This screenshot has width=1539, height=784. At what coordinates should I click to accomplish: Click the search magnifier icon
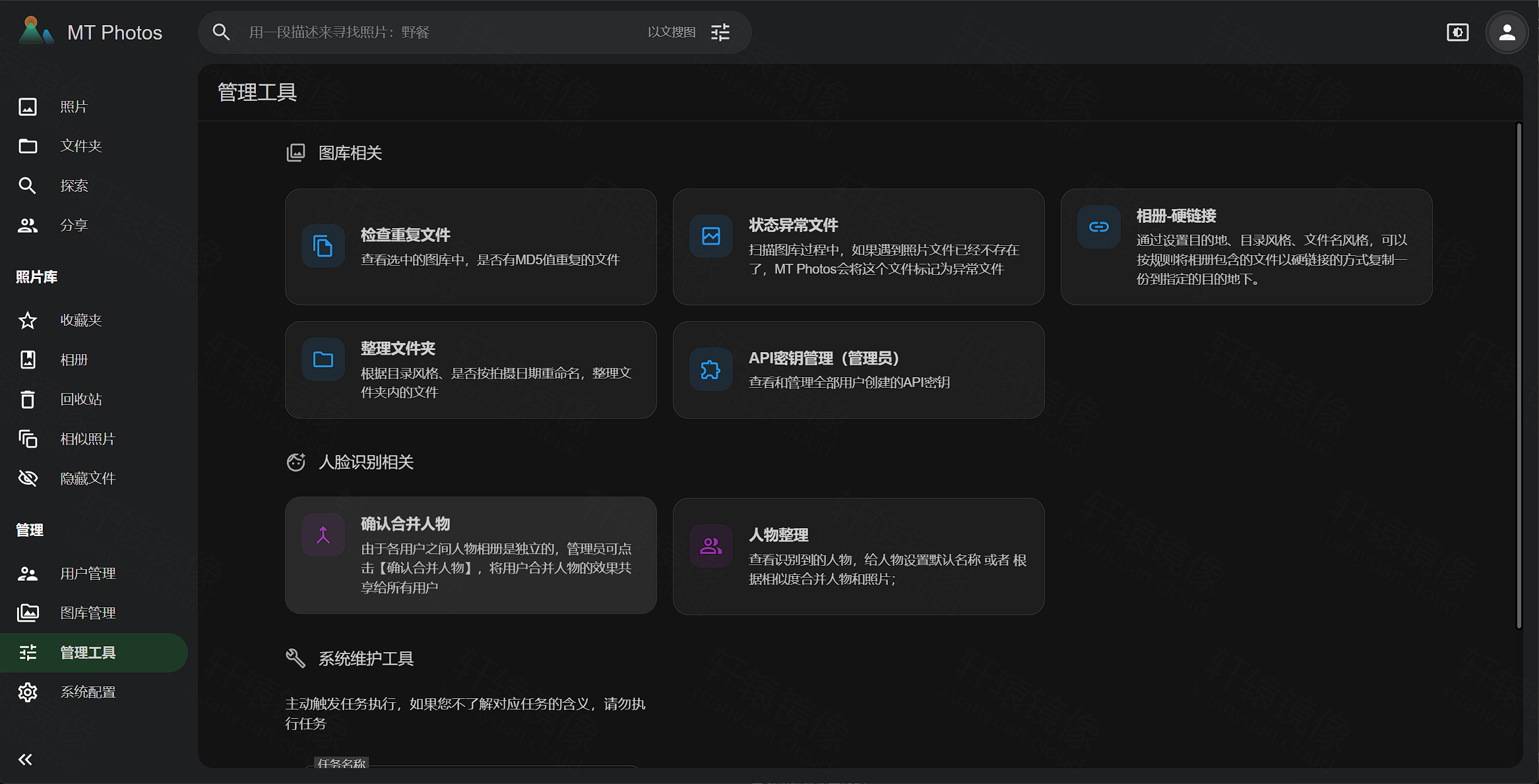click(x=221, y=32)
